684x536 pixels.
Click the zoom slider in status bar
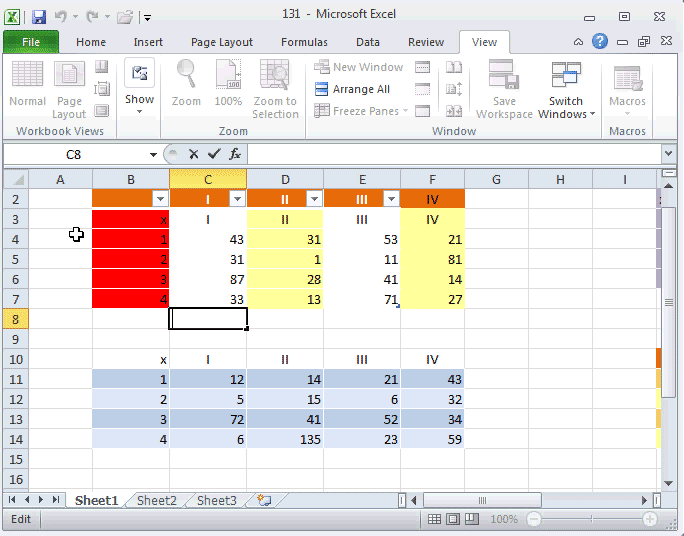coord(592,520)
